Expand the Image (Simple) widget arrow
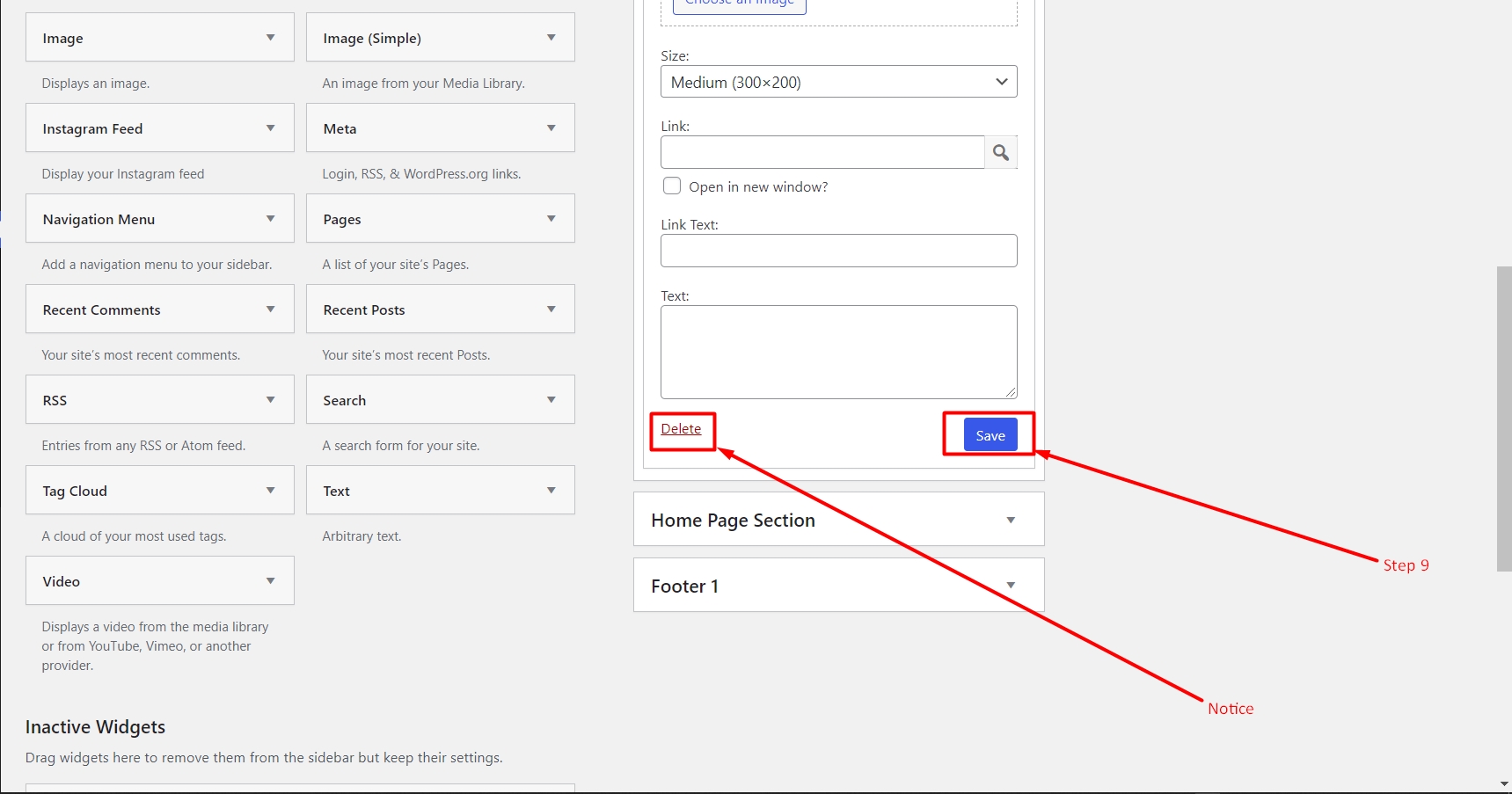Image resolution: width=1512 pixels, height=794 pixels. pyautogui.click(x=551, y=38)
